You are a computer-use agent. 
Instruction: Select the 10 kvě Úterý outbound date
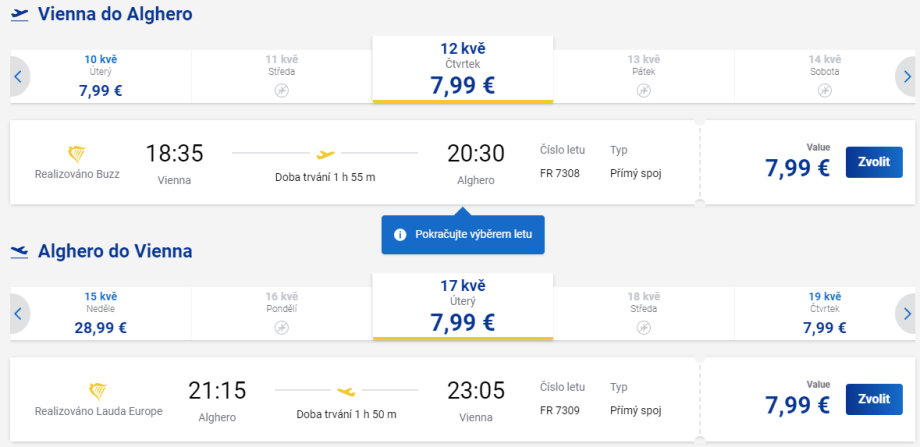[x=100, y=76]
